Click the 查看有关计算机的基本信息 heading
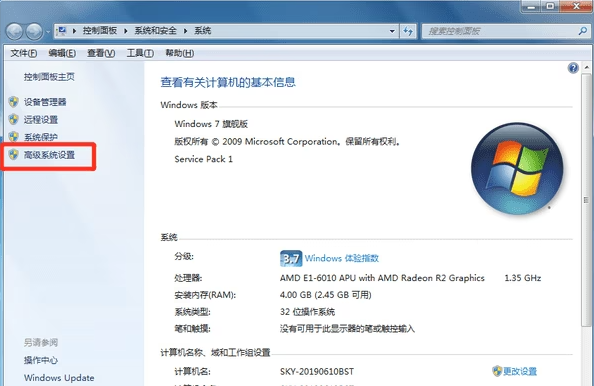This screenshot has height=386, width=594. [228, 82]
